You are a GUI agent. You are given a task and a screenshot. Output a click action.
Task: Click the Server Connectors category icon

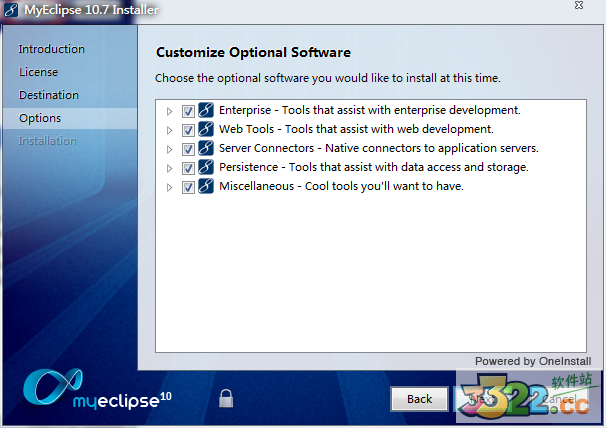[206, 149]
